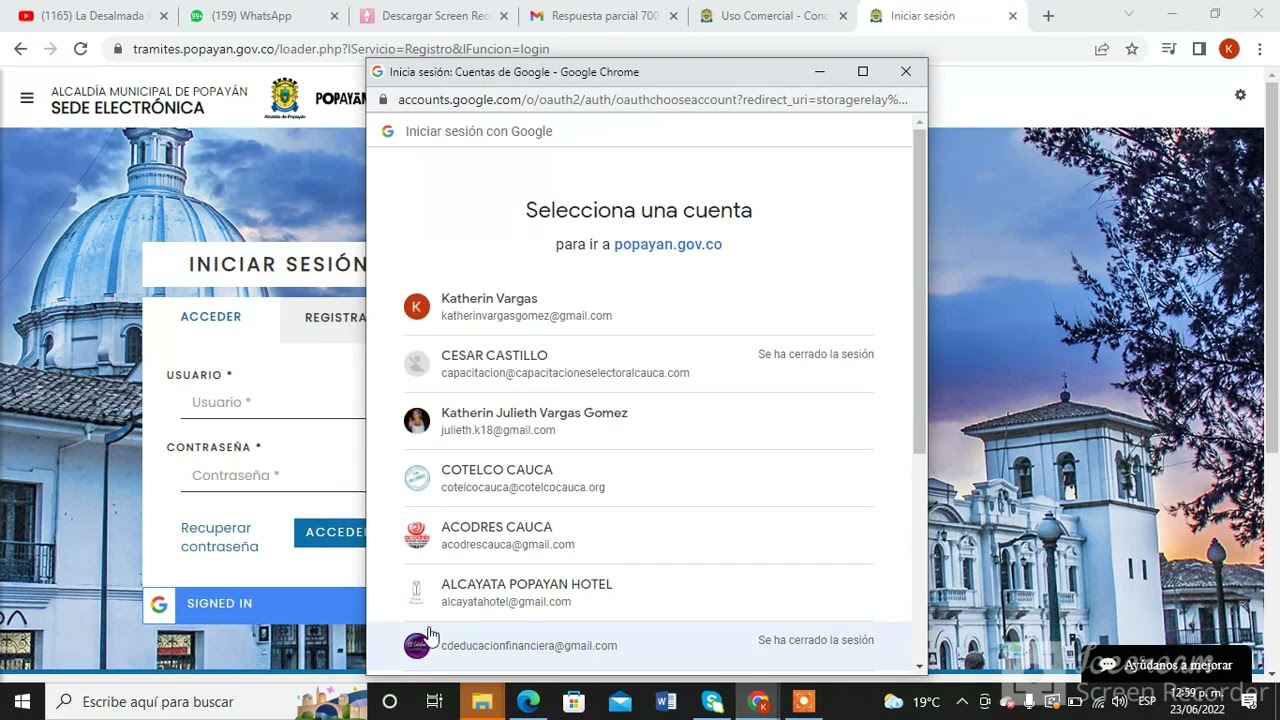Close the Google sign-in popup window
This screenshot has width=1280, height=720.
click(906, 72)
